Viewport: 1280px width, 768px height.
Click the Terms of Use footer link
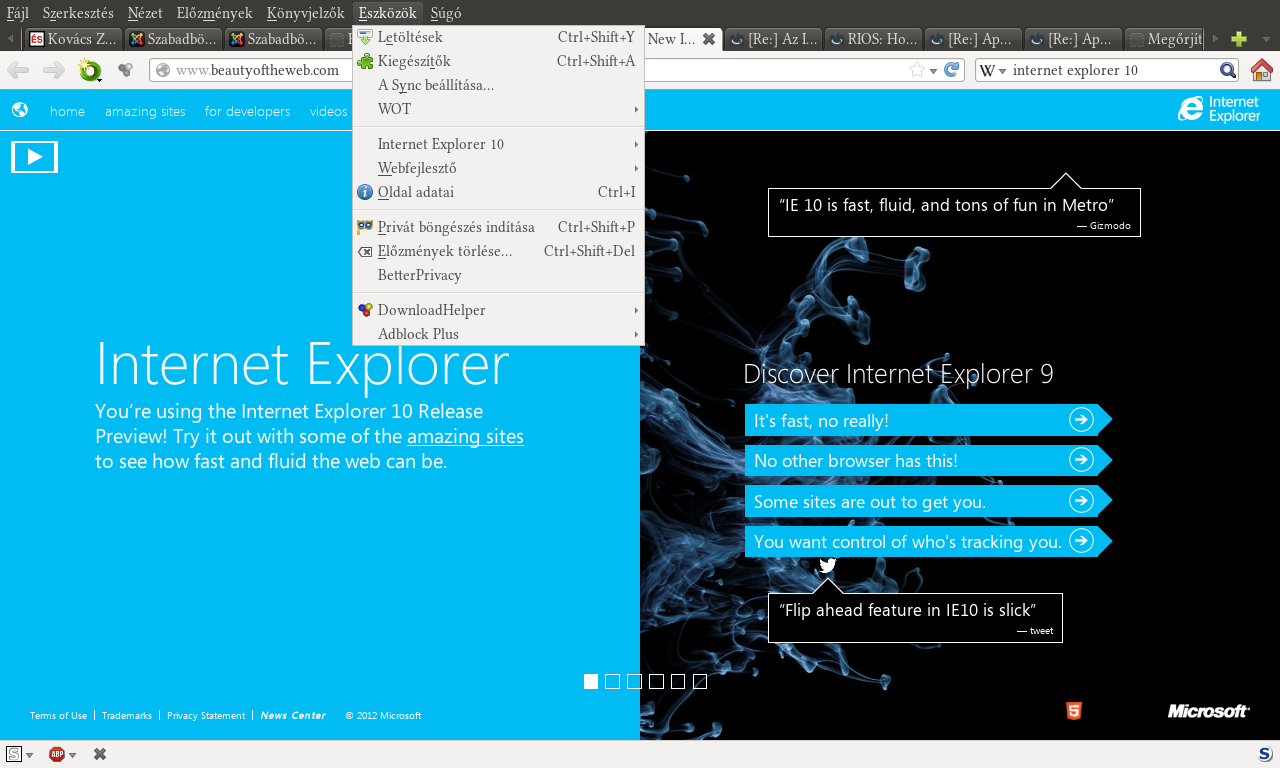(58, 716)
